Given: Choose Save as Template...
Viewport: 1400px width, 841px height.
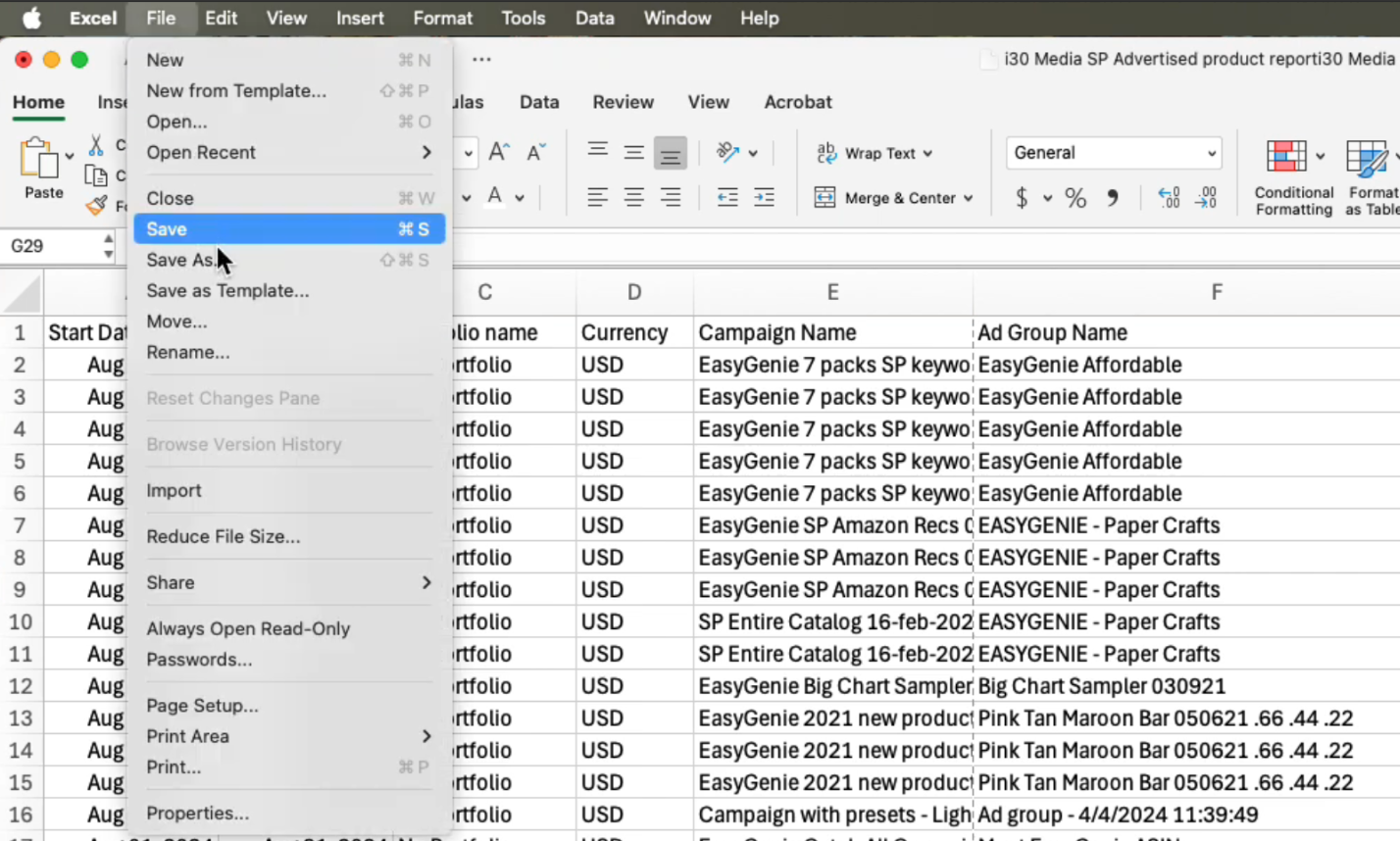Looking at the screenshot, I should 289,290.
